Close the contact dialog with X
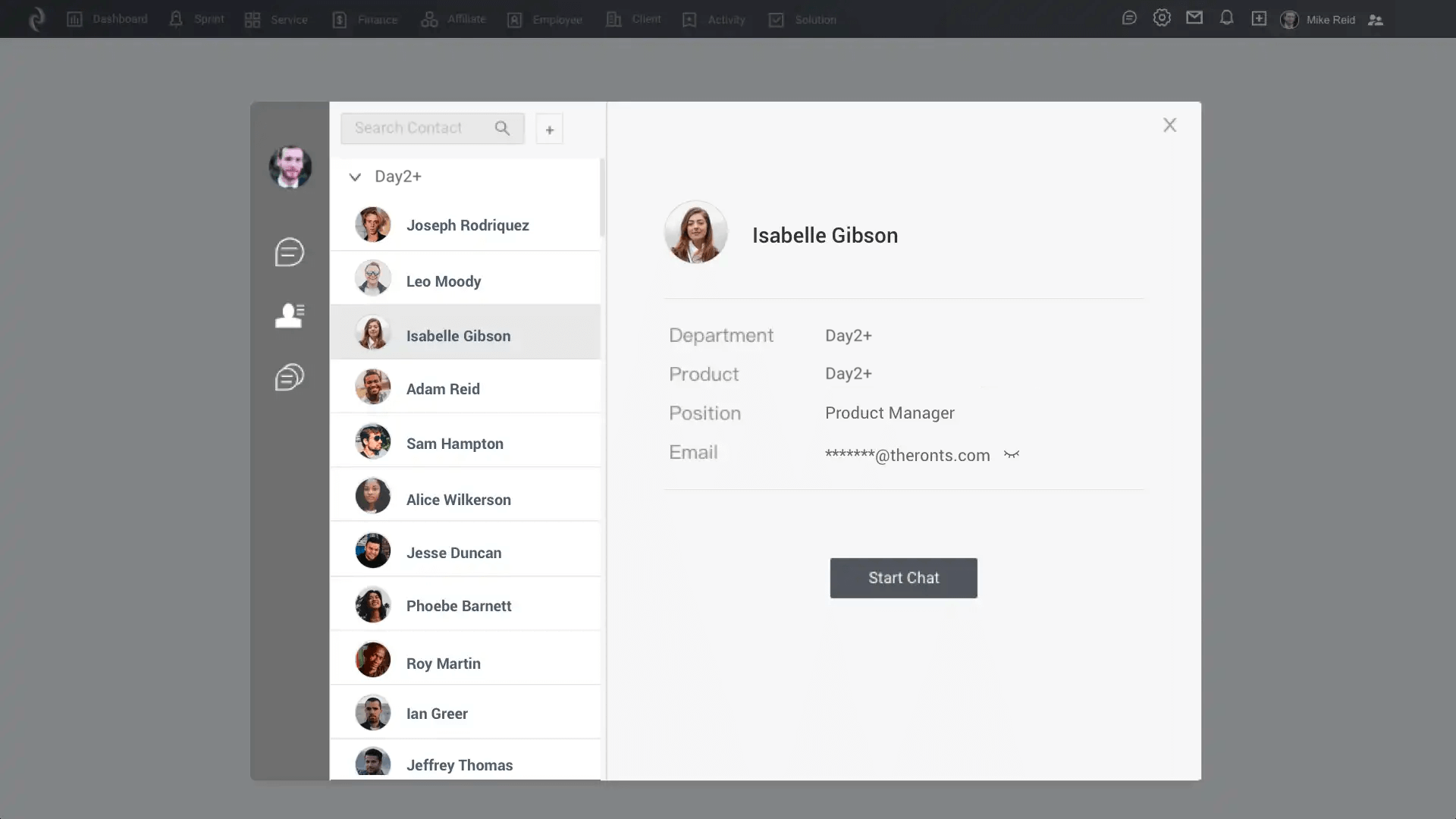 click(1169, 125)
